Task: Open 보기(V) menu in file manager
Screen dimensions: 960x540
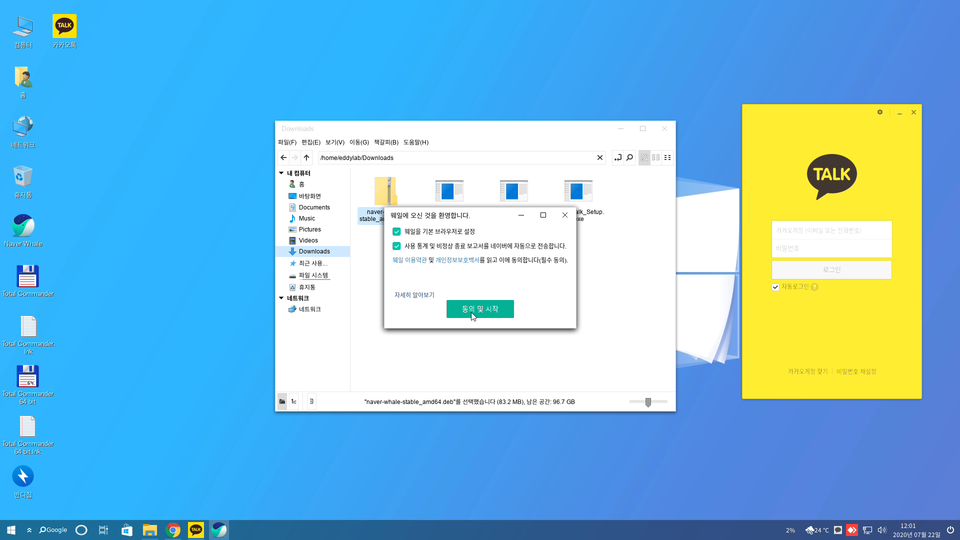Action: [334, 142]
